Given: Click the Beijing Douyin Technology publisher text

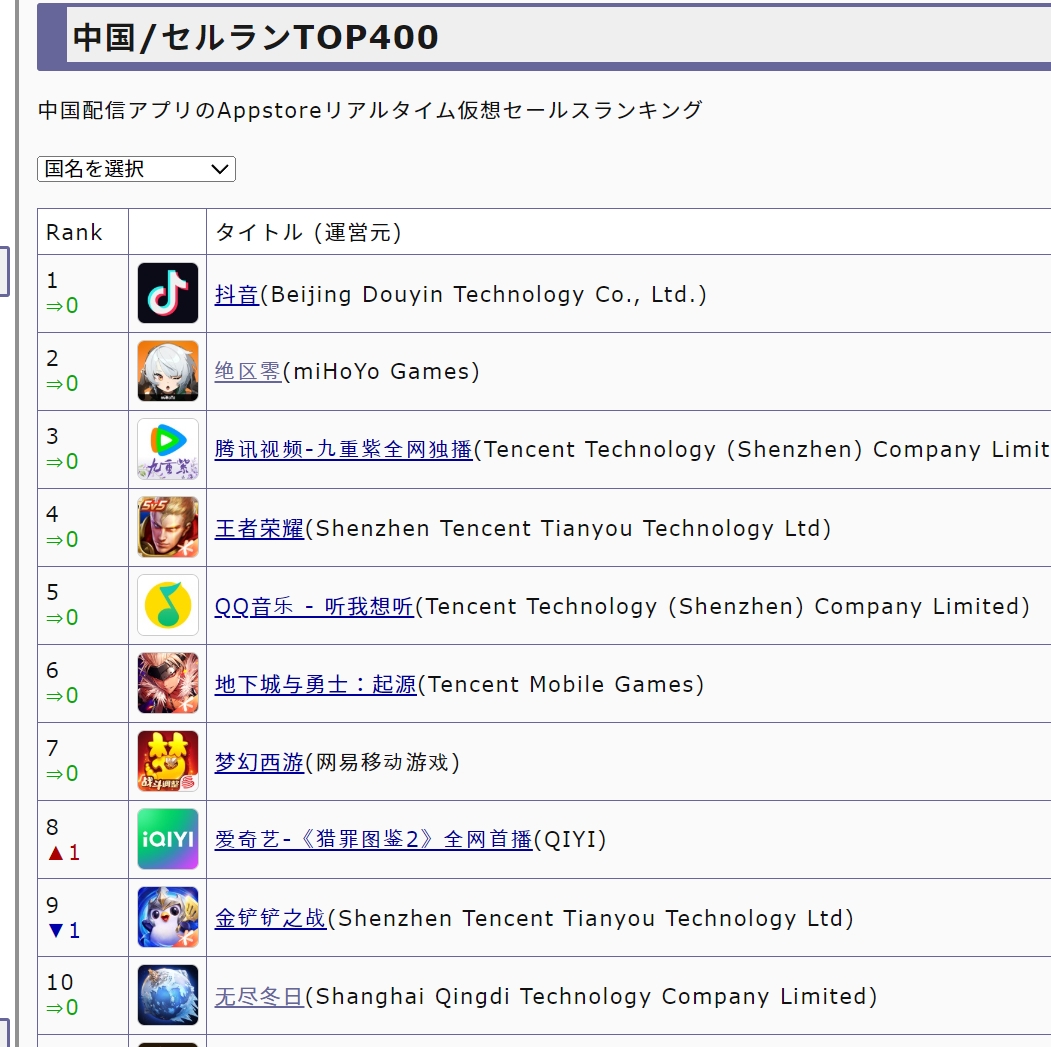Looking at the screenshot, I should [x=483, y=294].
